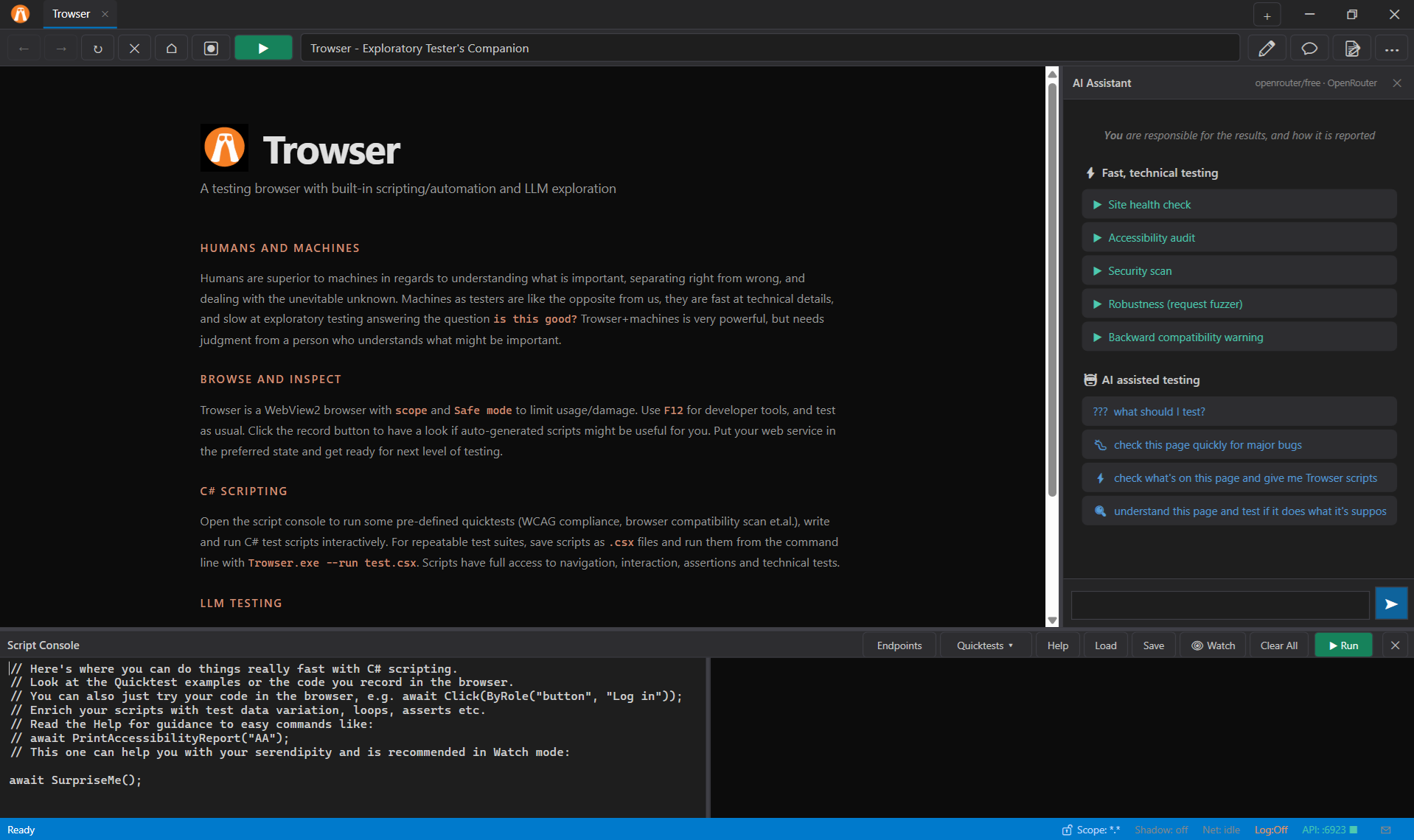Go to the home page icon

[172, 49]
